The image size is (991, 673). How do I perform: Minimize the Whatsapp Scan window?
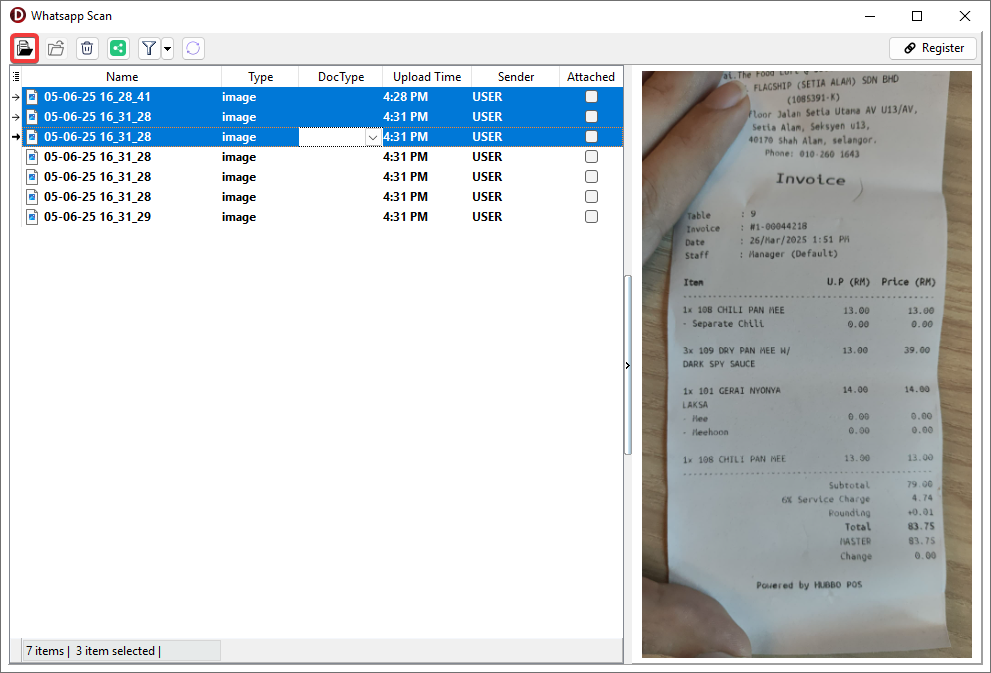tap(870, 16)
